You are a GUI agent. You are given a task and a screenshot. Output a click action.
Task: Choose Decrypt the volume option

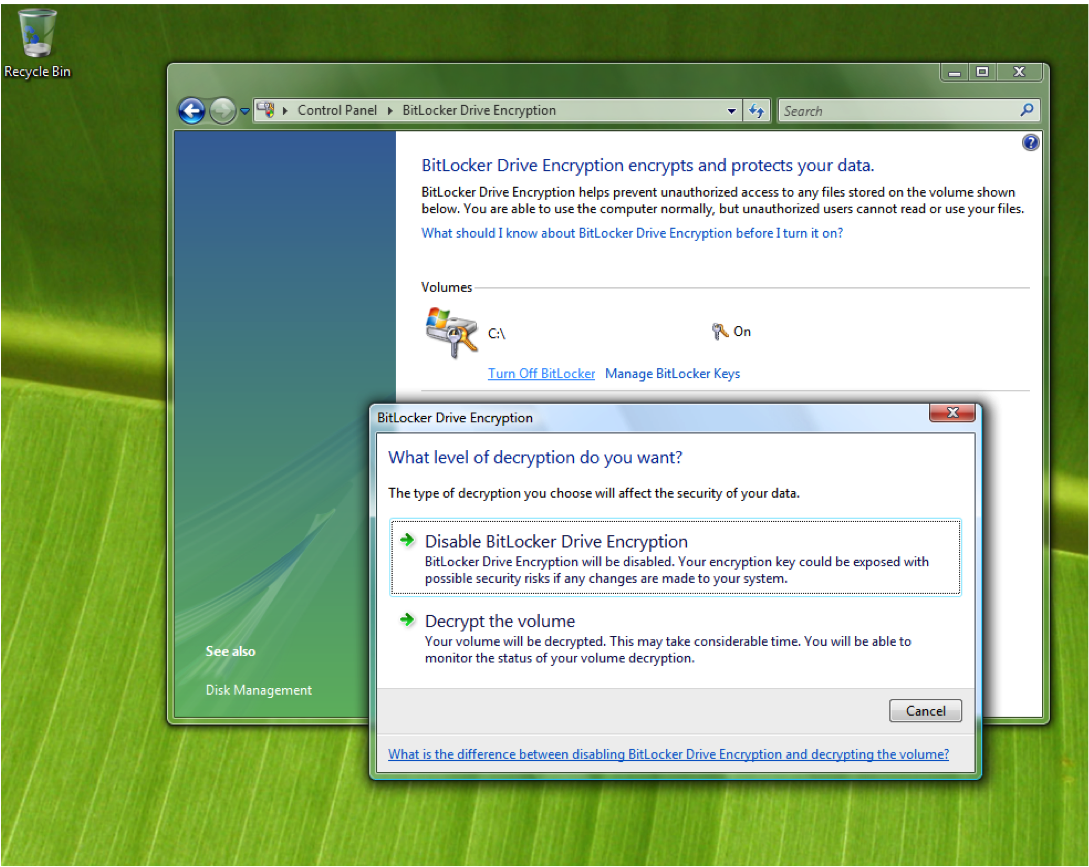point(675,638)
